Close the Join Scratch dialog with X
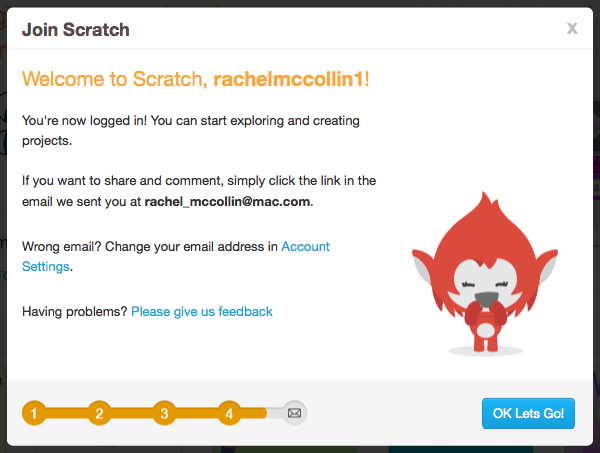Screen dimensions: 600x453 pyautogui.click(x=572, y=28)
